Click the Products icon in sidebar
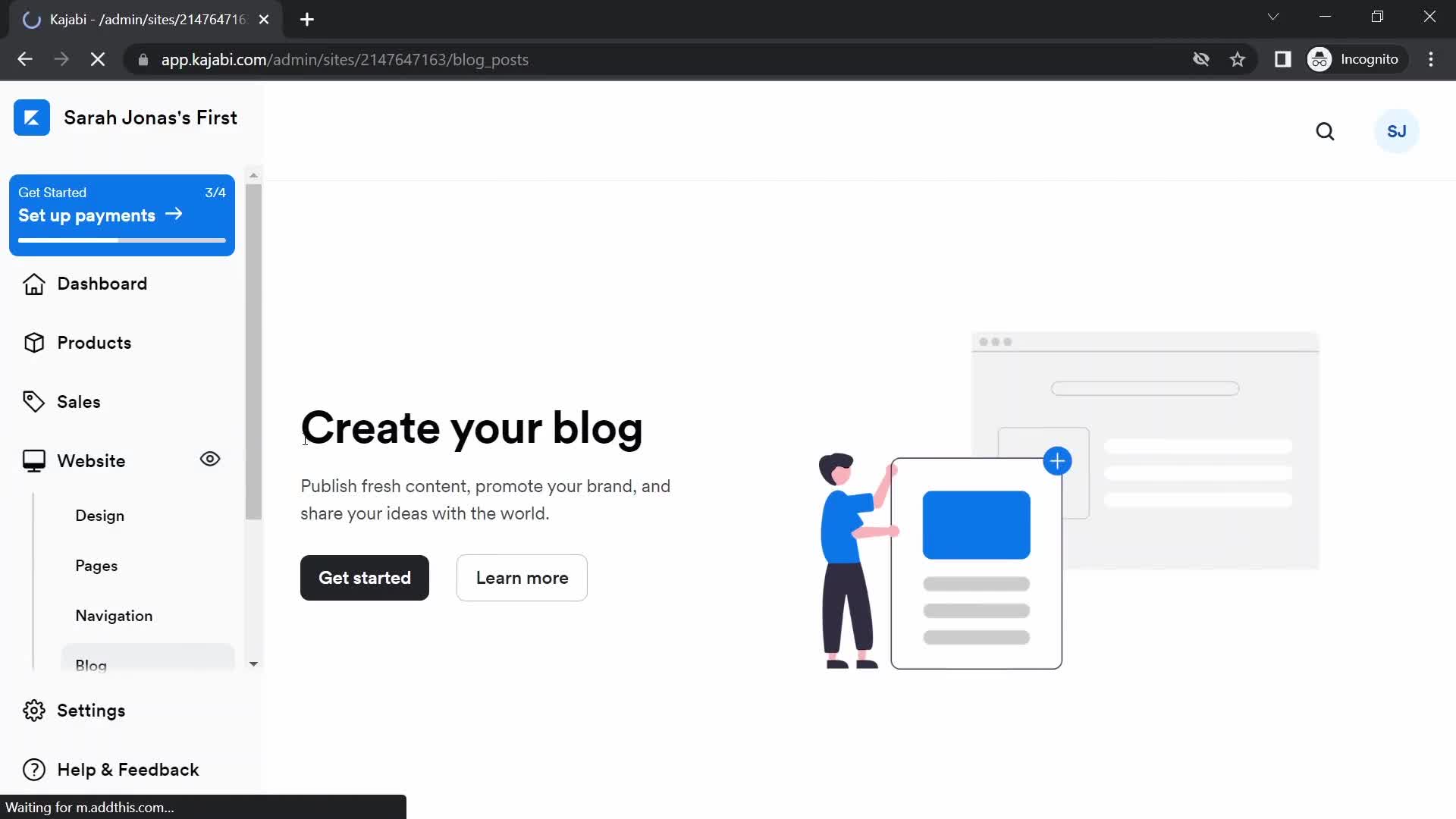The width and height of the screenshot is (1456, 819). pos(33,343)
